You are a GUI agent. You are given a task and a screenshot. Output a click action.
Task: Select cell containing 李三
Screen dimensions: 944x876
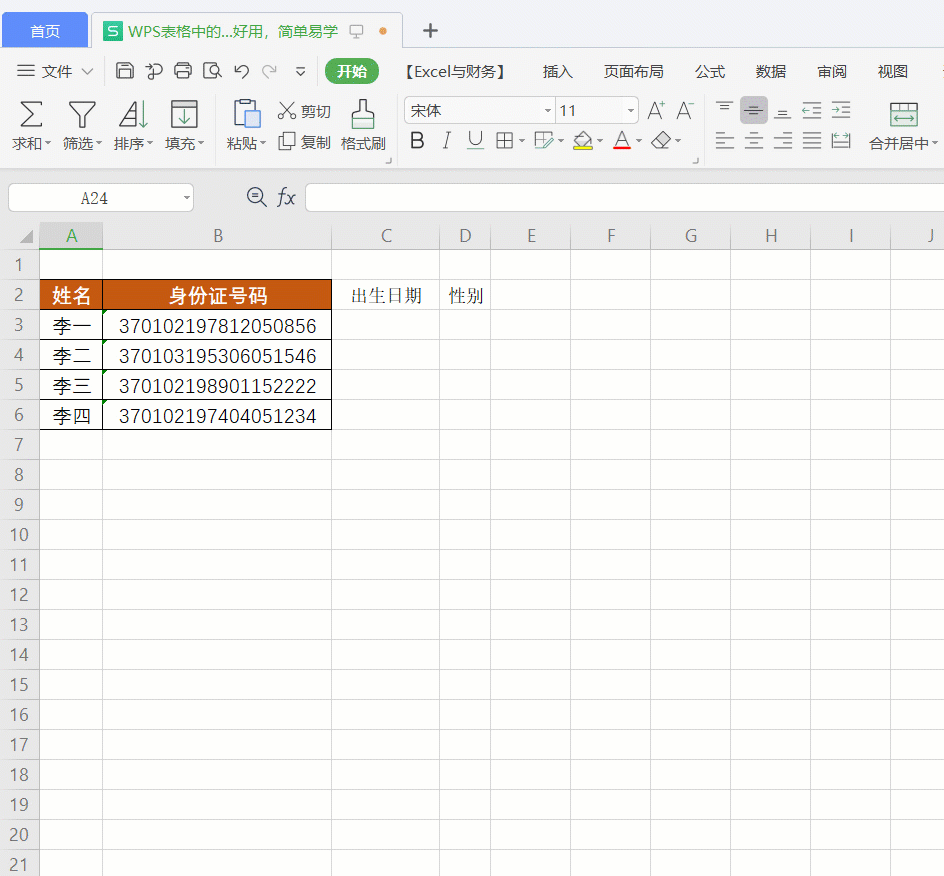[70, 385]
